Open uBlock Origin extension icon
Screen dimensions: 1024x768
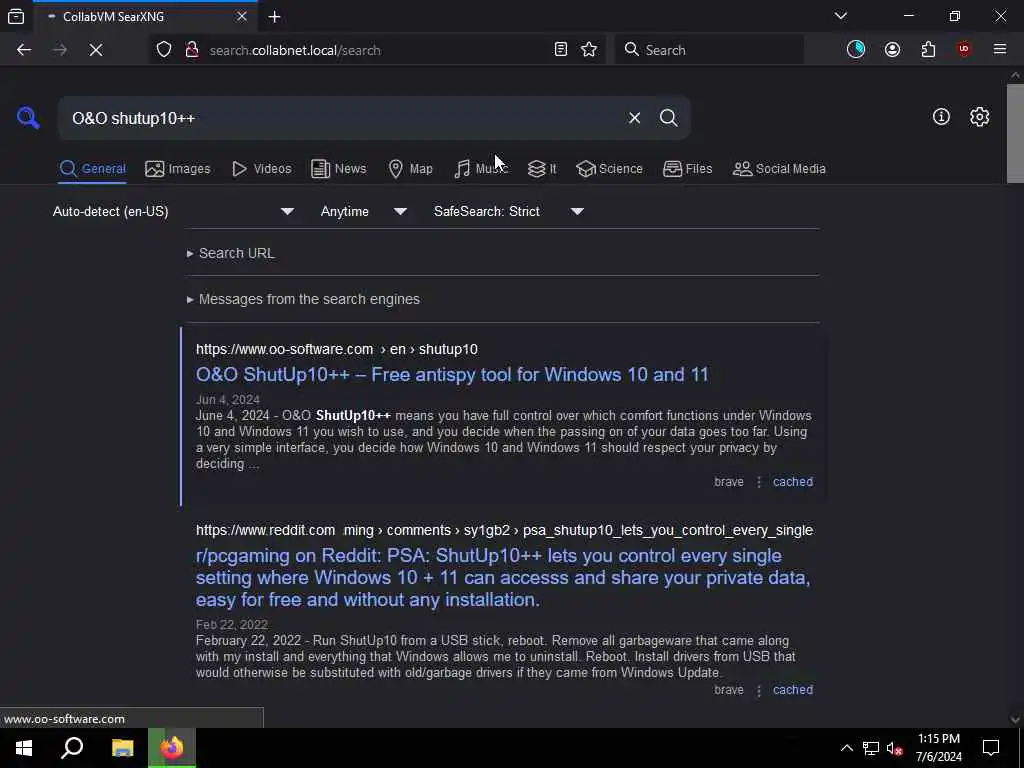pyautogui.click(x=964, y=50)
